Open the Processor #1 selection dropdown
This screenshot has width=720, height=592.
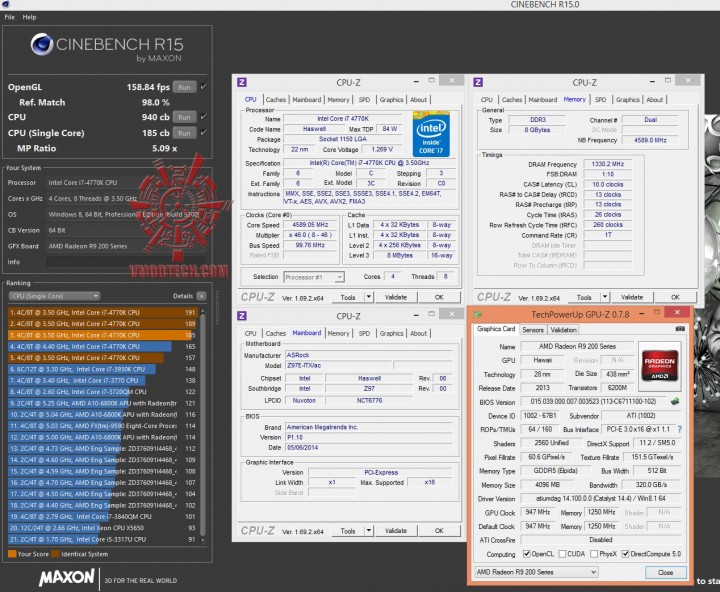pos(314,277)
